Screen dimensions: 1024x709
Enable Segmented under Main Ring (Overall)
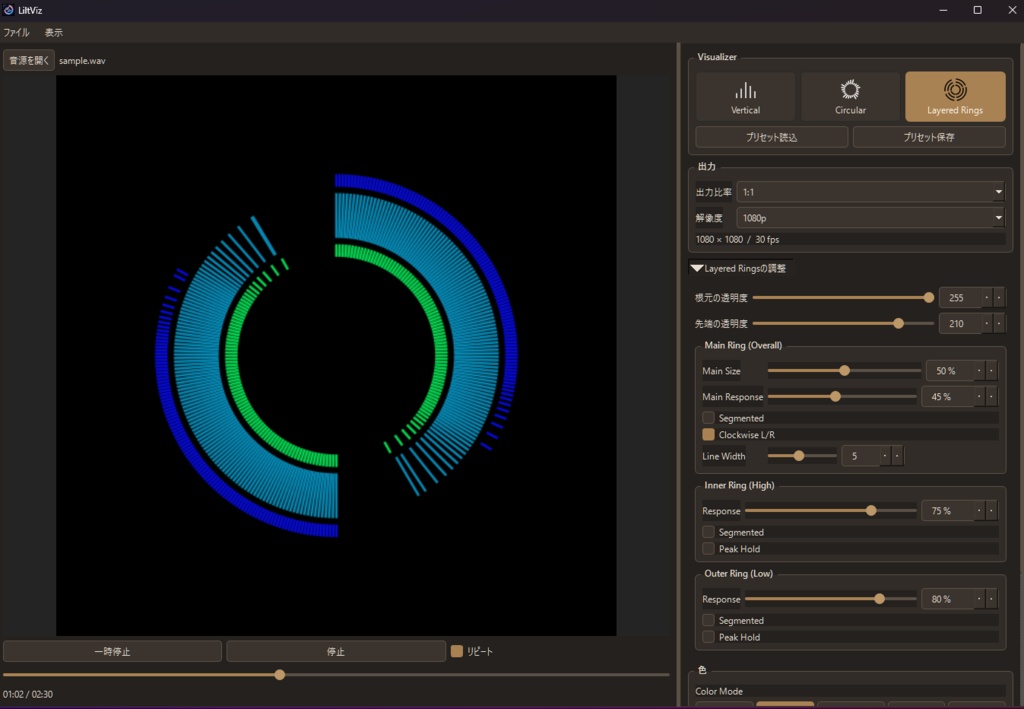709,418
